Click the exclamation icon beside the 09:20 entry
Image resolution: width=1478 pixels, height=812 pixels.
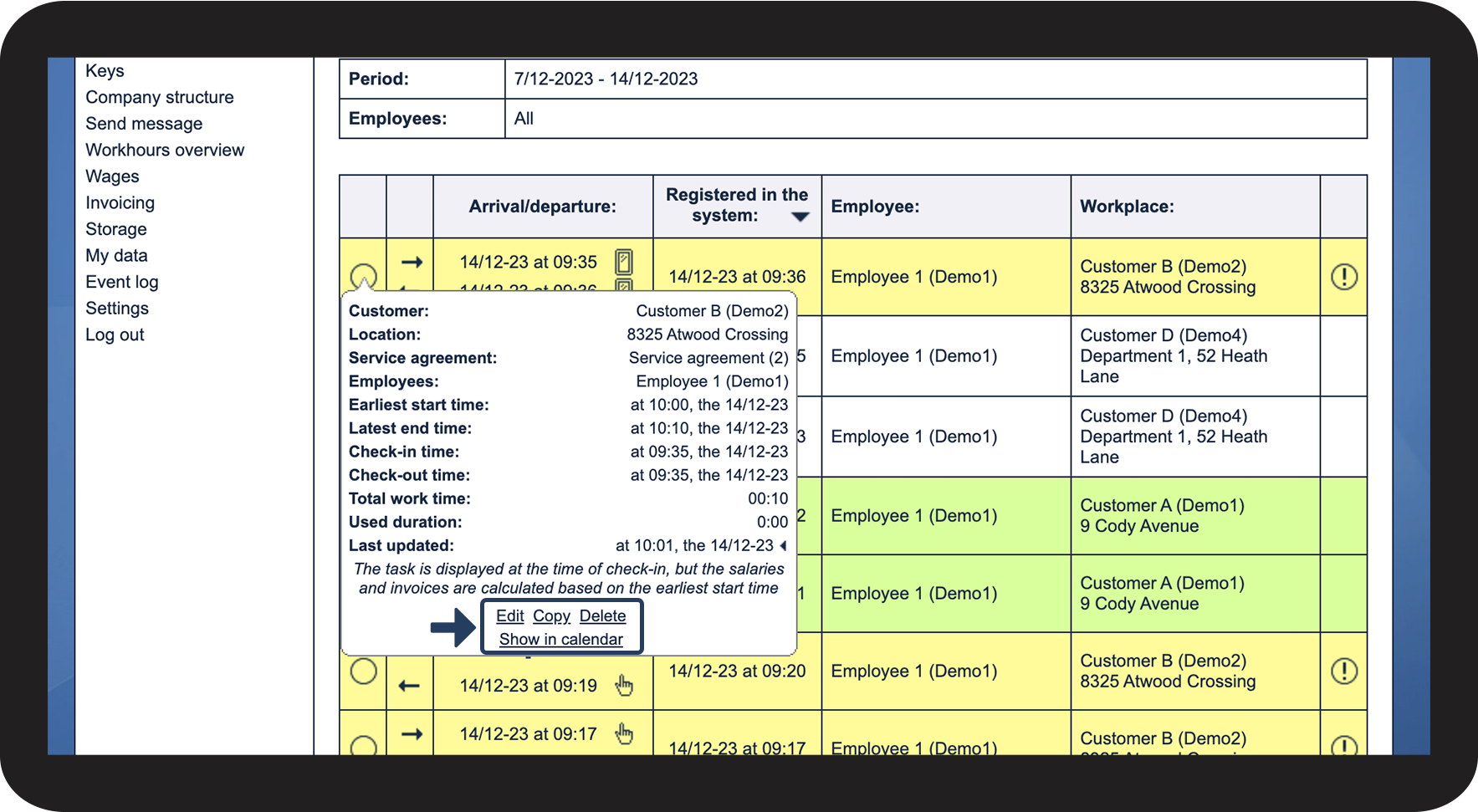1343,671
